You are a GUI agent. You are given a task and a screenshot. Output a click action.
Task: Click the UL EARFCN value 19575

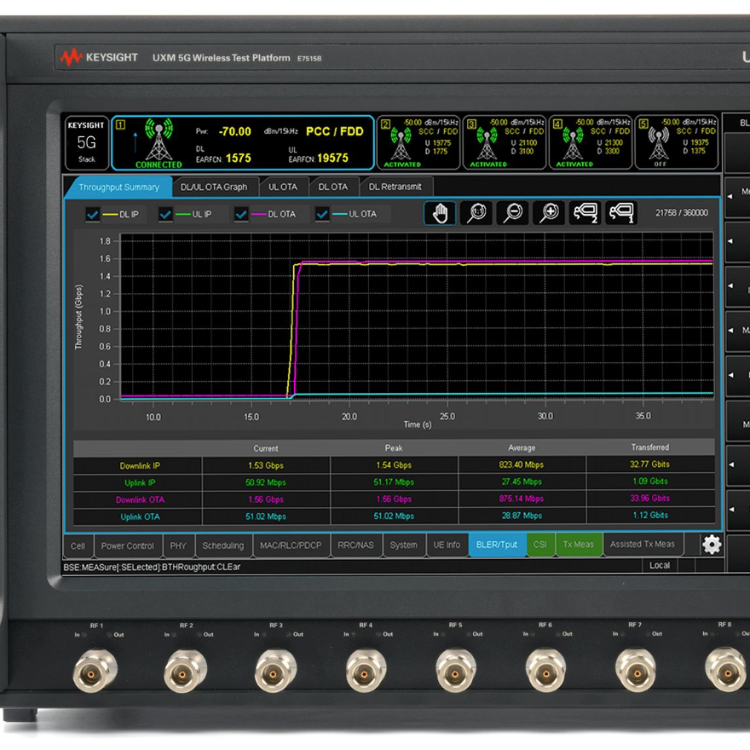click(333, 158)
